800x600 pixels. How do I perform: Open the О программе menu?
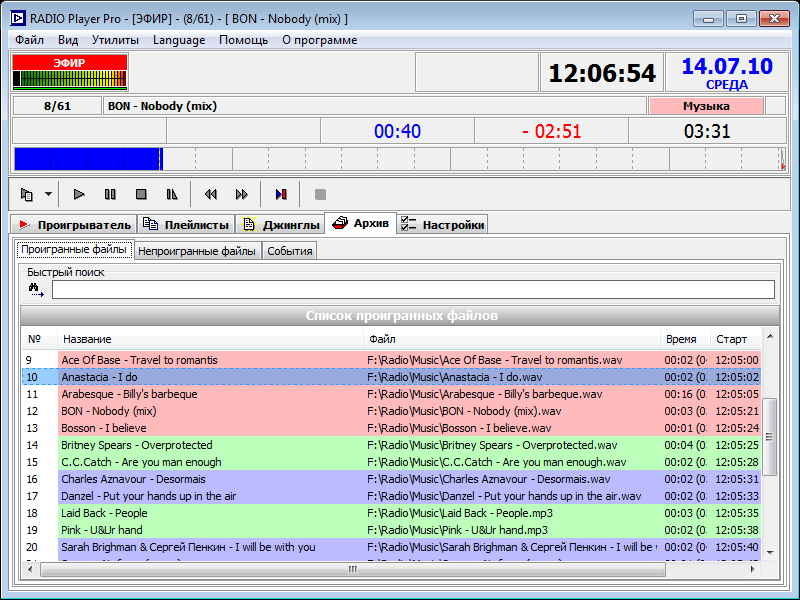click(x=319, y=40)
